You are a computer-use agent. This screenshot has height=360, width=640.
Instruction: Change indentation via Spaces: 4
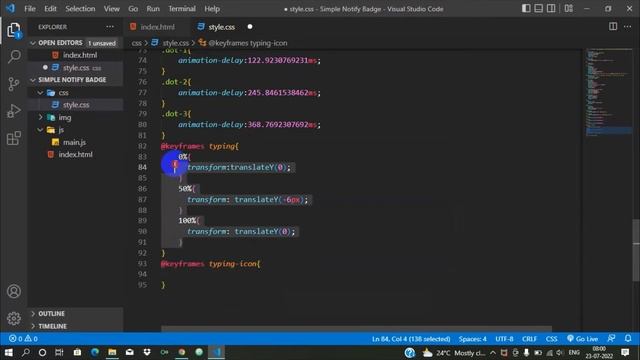472,339
